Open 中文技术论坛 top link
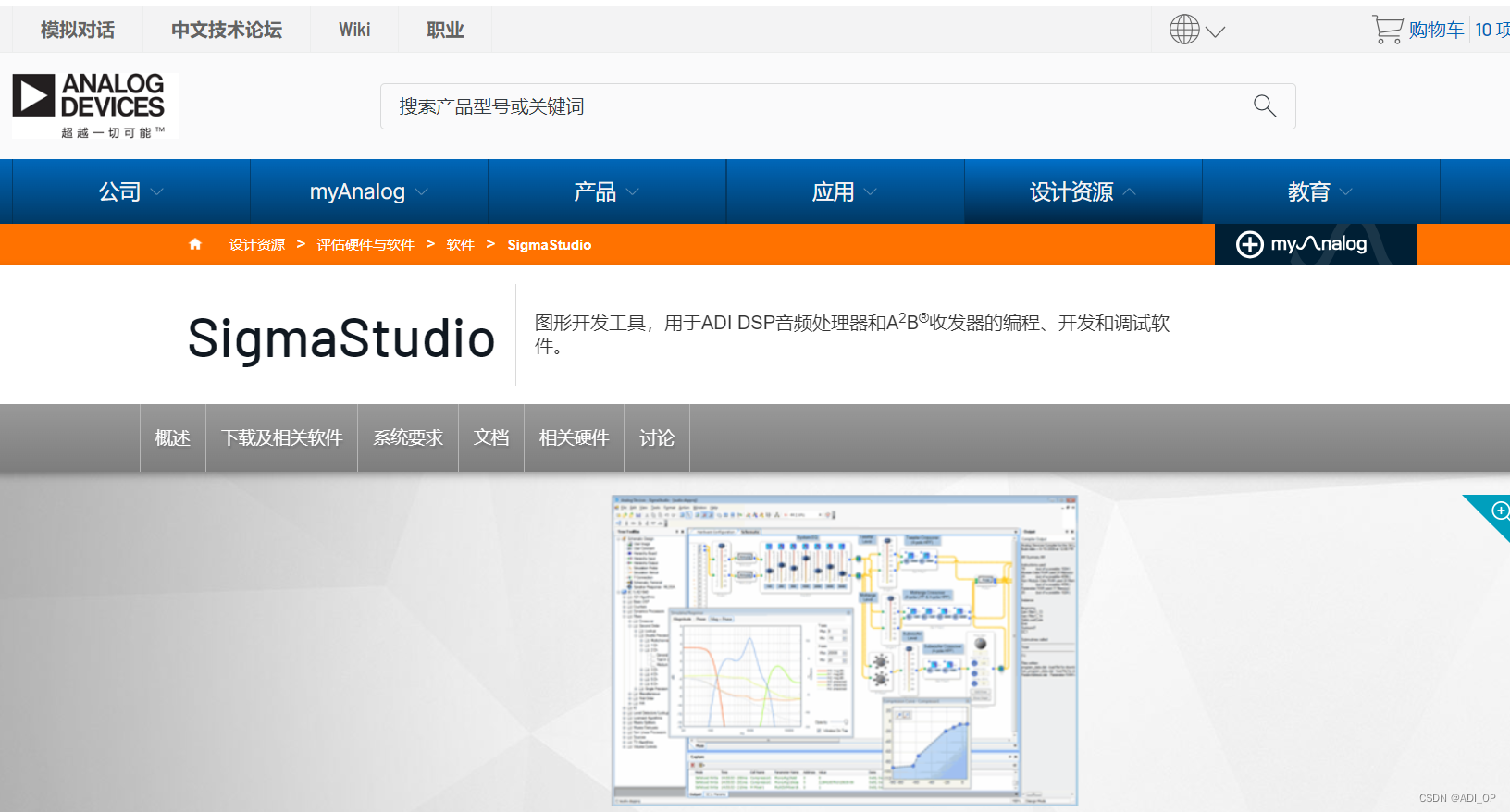 (x=227, y=30)
